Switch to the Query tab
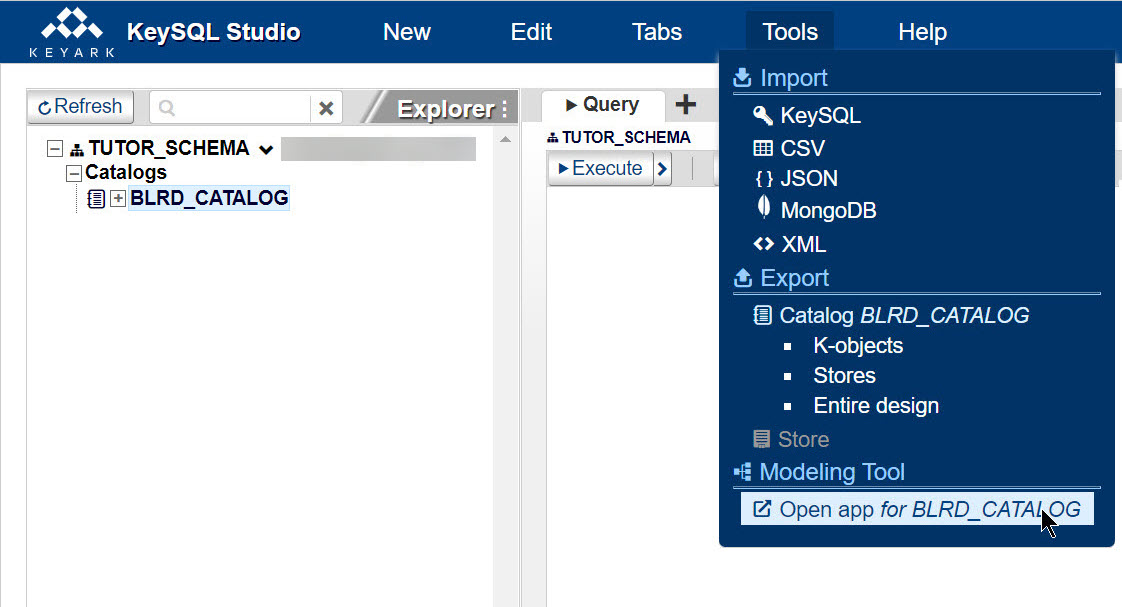The height and width of the screenshot is (607, 1122). point(603,105)
